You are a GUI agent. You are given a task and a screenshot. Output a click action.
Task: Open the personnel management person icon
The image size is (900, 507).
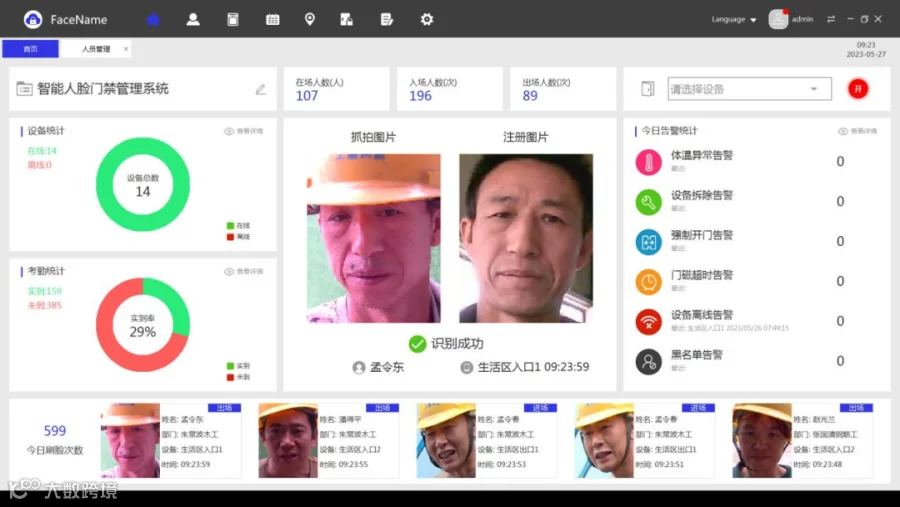[193, 20]
